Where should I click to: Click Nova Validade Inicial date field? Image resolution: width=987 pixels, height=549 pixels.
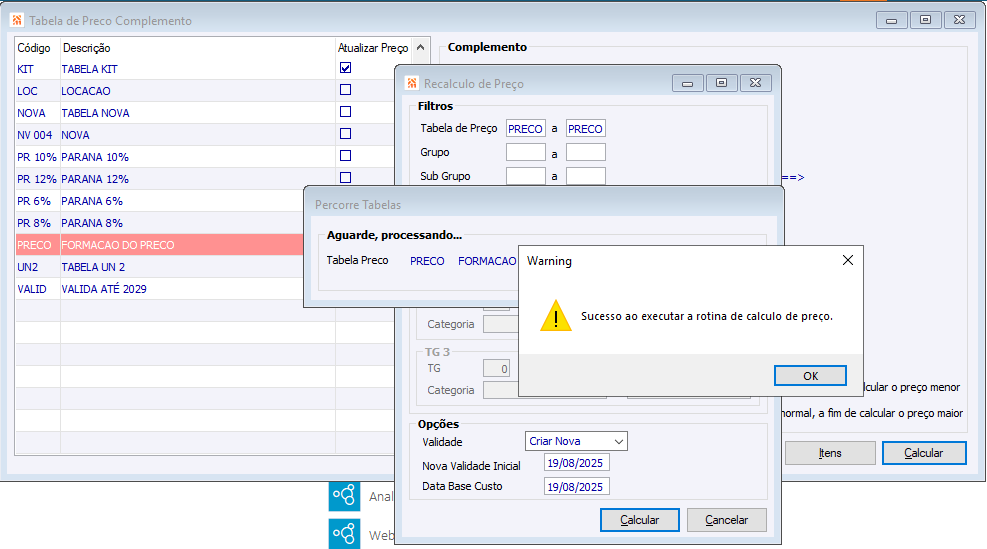(x=577, y=463)
